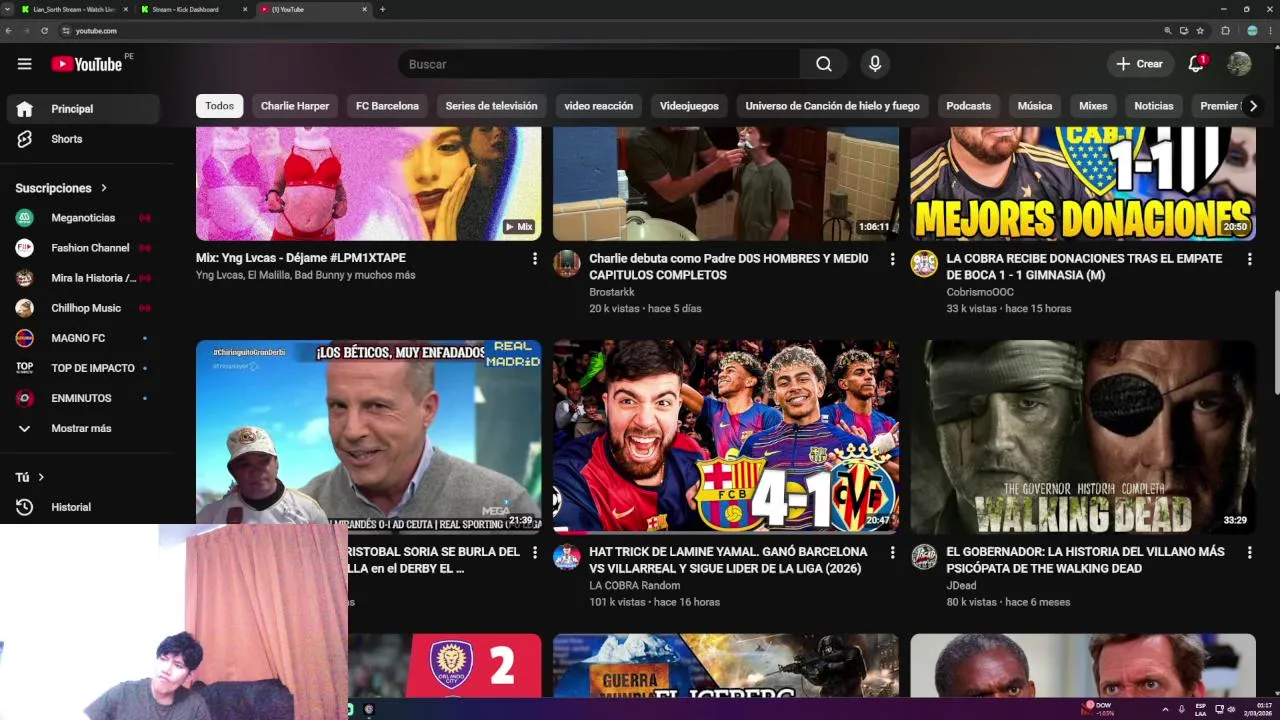
Task: Expand the Tú section chevron
Action: tap(41, 477)
